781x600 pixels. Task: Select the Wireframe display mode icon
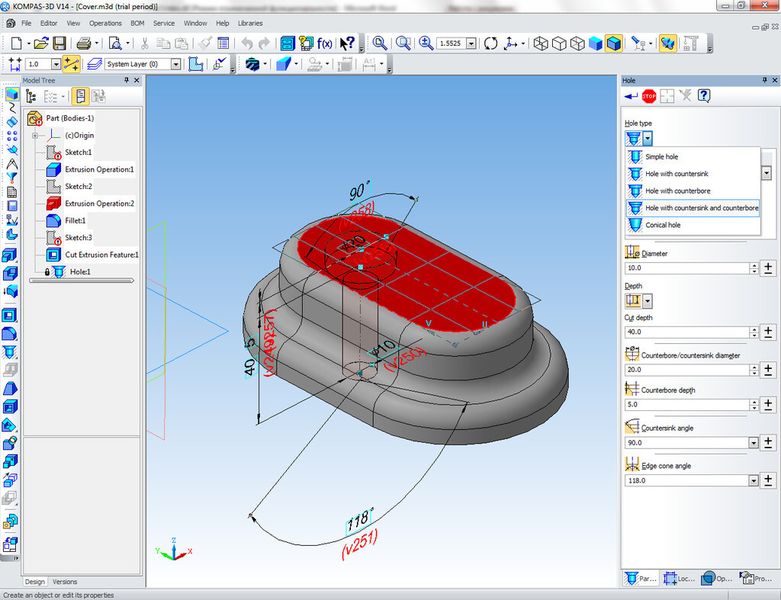pos(541,43)
